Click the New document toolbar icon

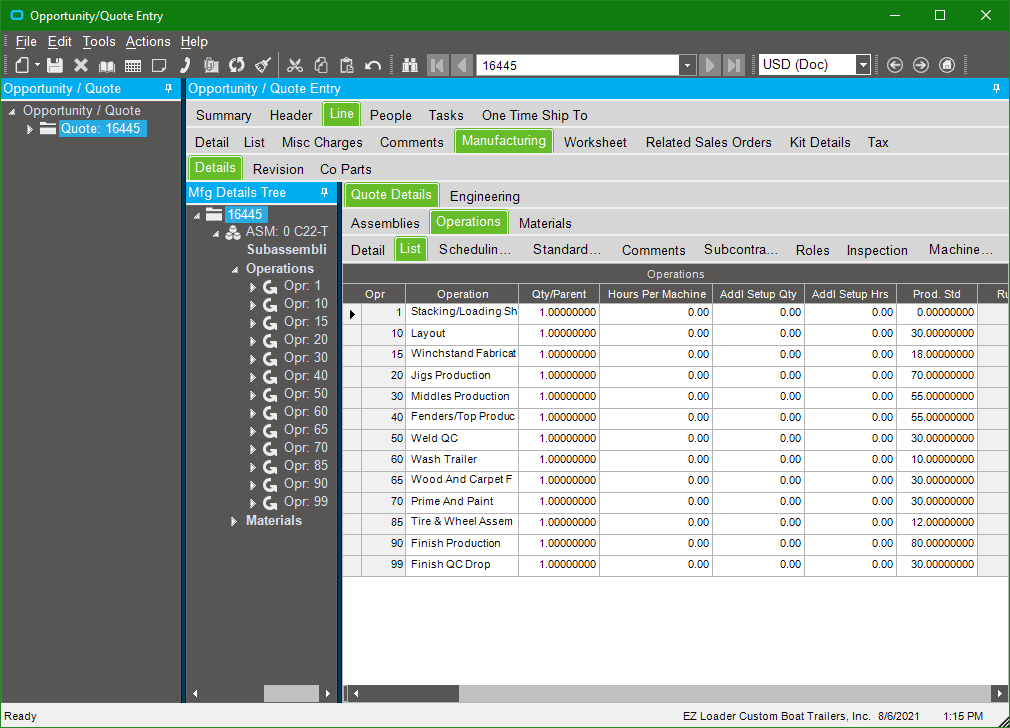22,65
